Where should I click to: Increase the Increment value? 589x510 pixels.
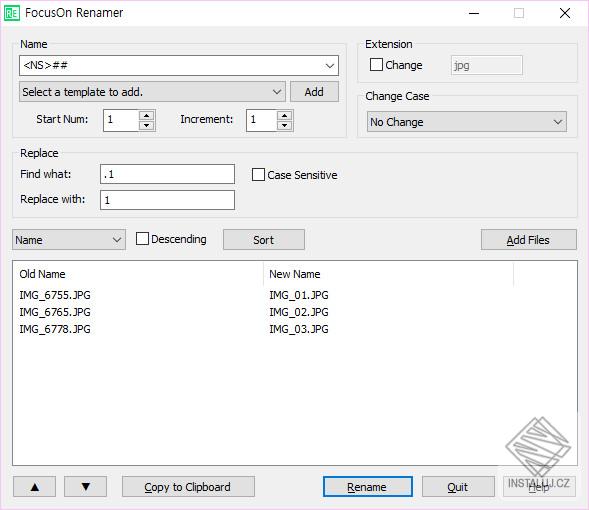click(285, 115)
